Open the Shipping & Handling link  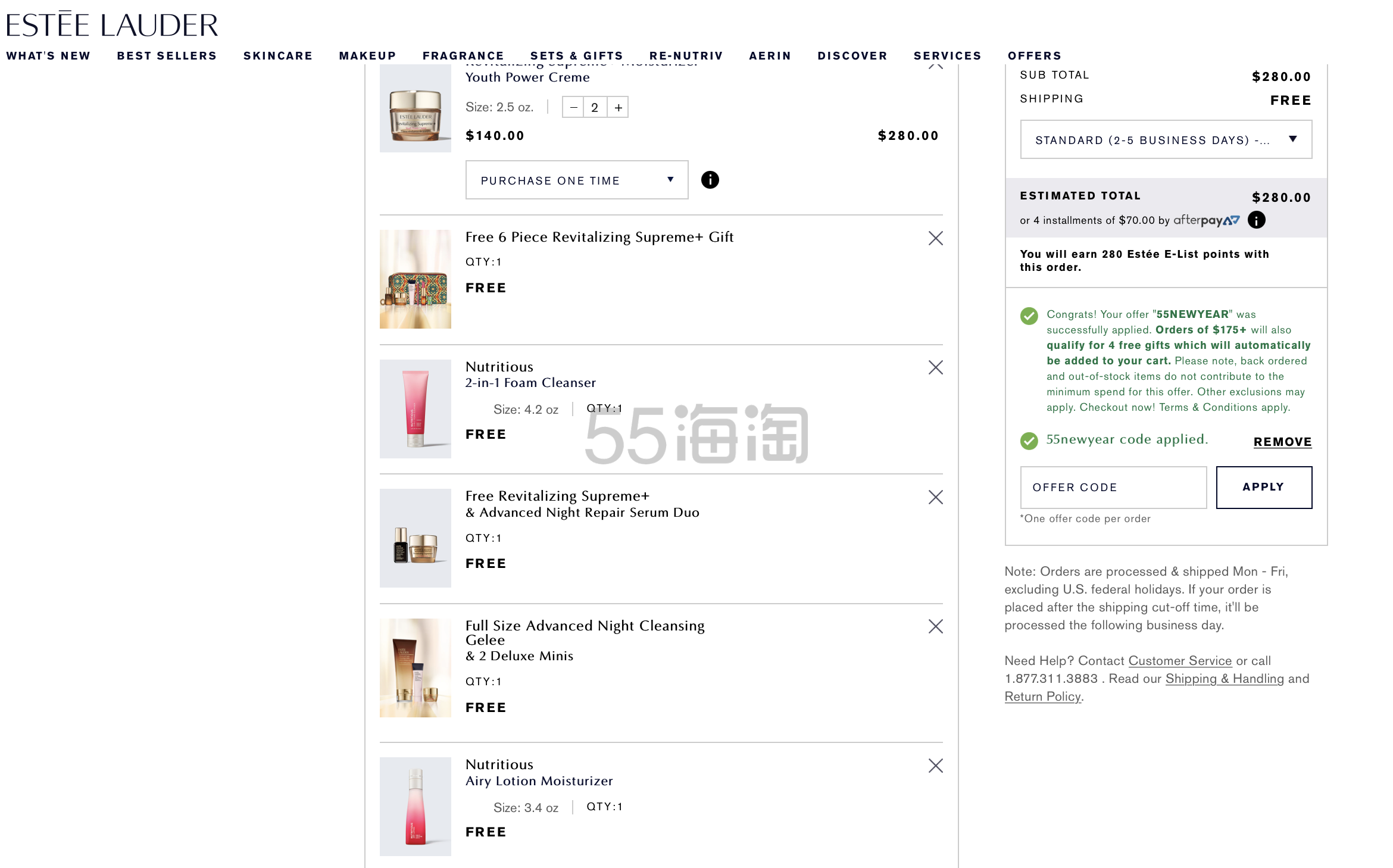click(x=1225, y=679)
